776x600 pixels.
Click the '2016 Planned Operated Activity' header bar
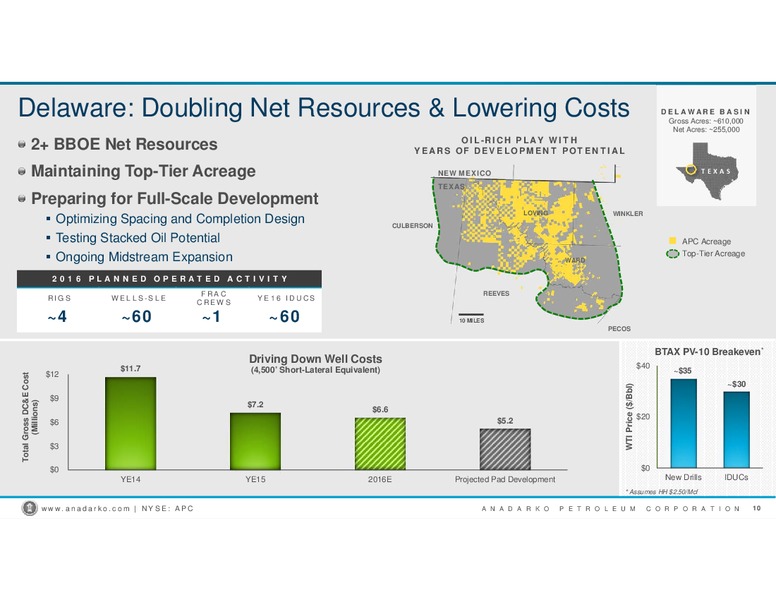tap(169, 279)
